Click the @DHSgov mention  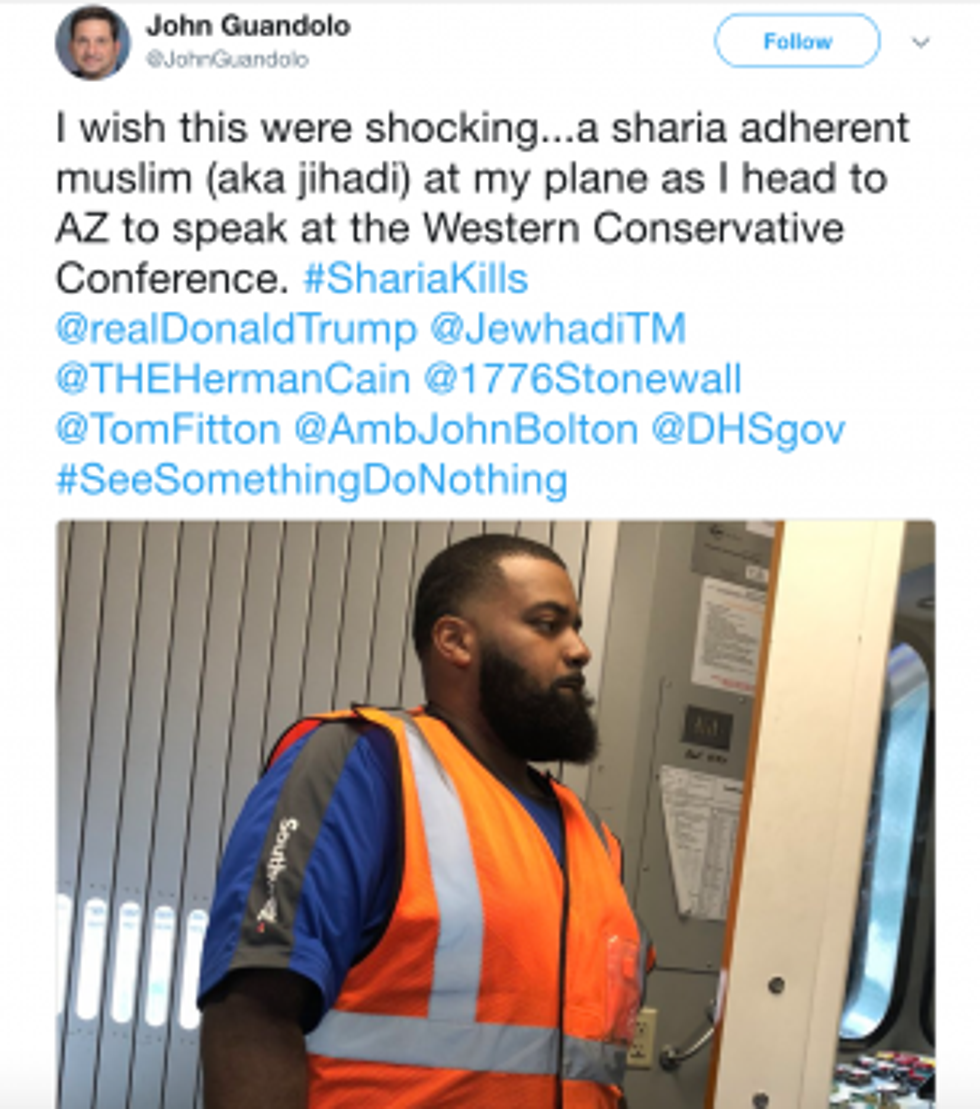747,430
